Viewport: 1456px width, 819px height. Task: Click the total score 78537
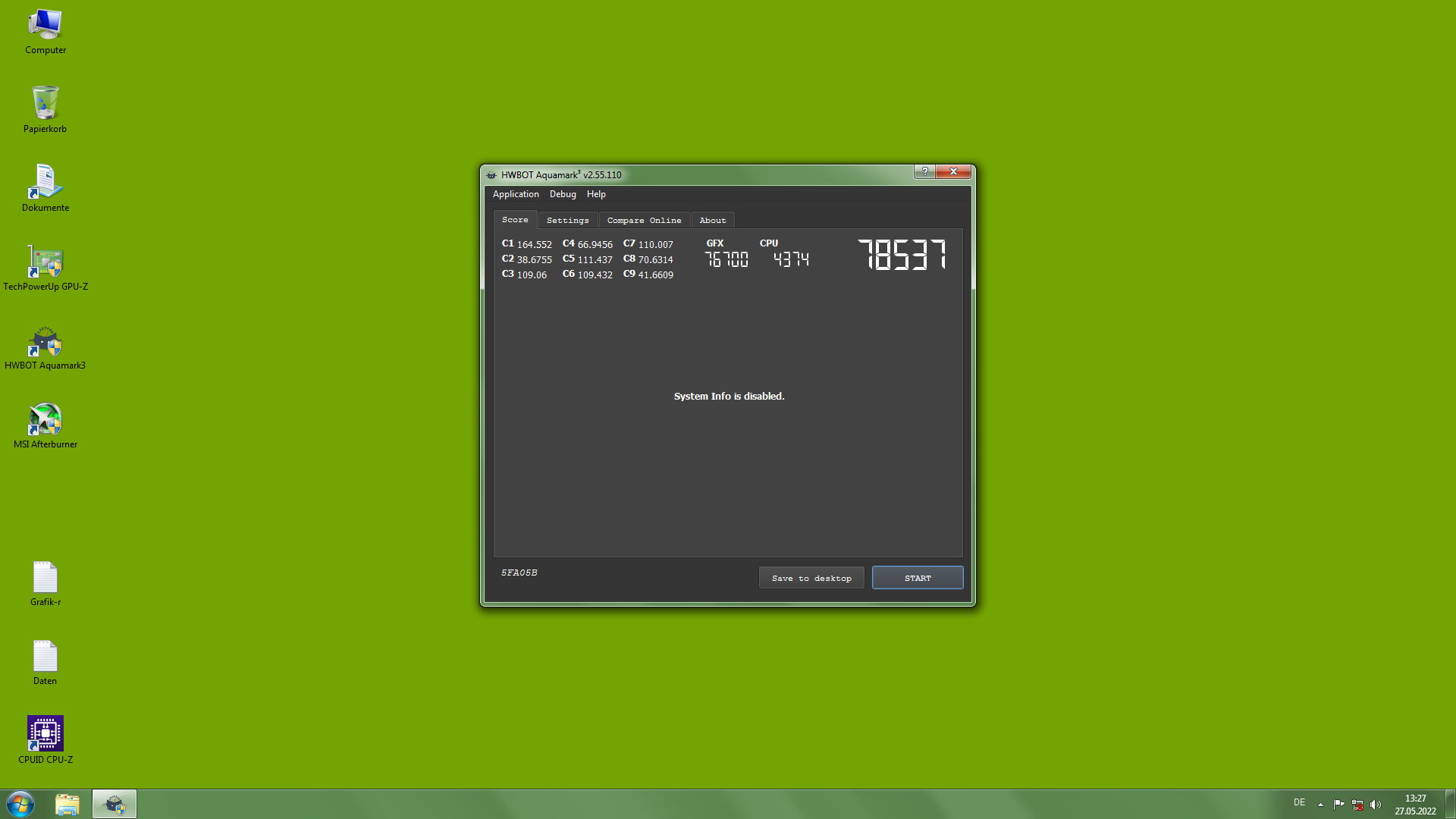click(902, 255)
